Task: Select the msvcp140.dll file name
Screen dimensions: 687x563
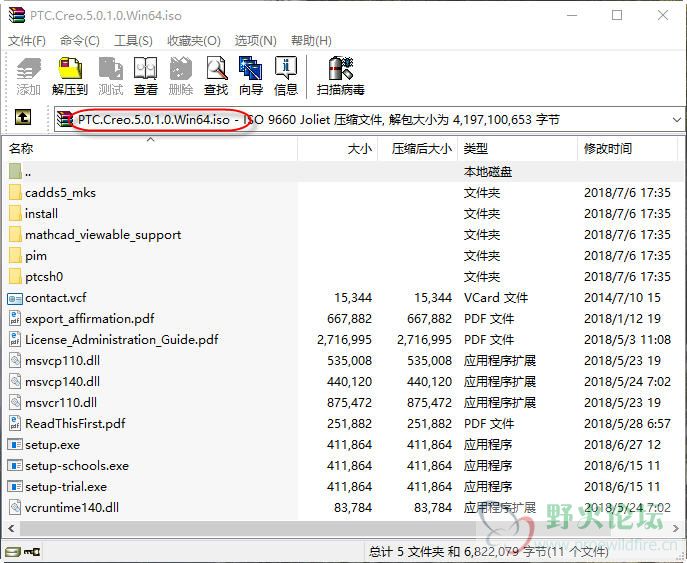Action: click(x=63, y=382)
